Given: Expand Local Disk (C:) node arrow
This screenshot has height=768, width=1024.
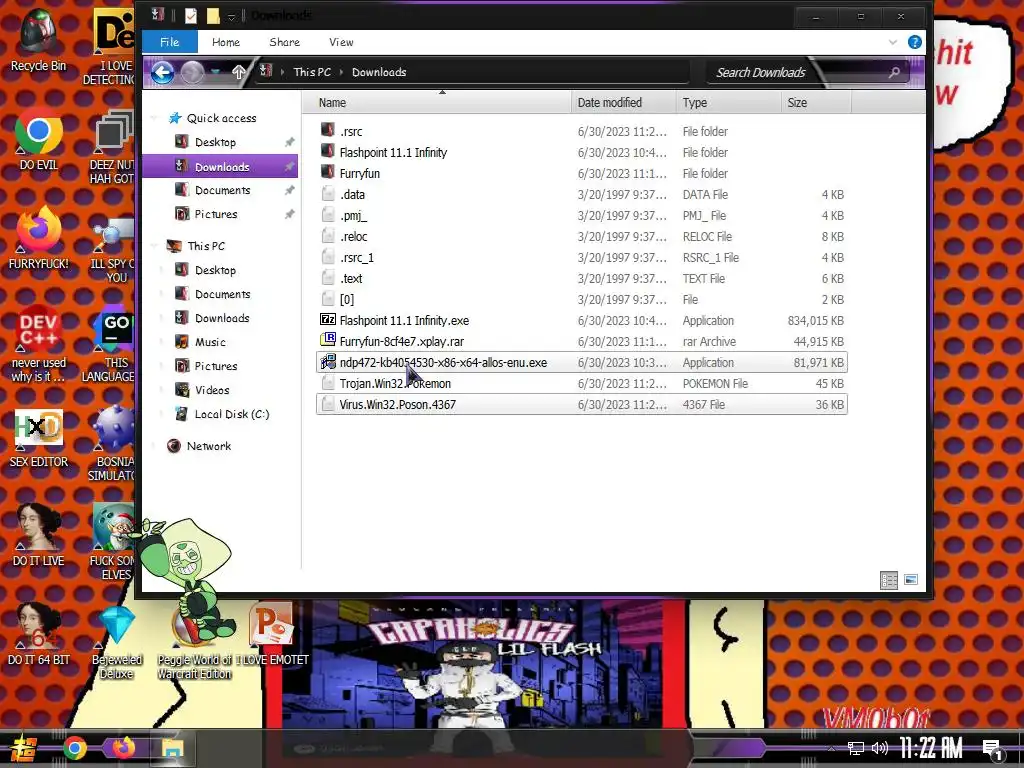Looking at the screenshot, I should [163, 414].
